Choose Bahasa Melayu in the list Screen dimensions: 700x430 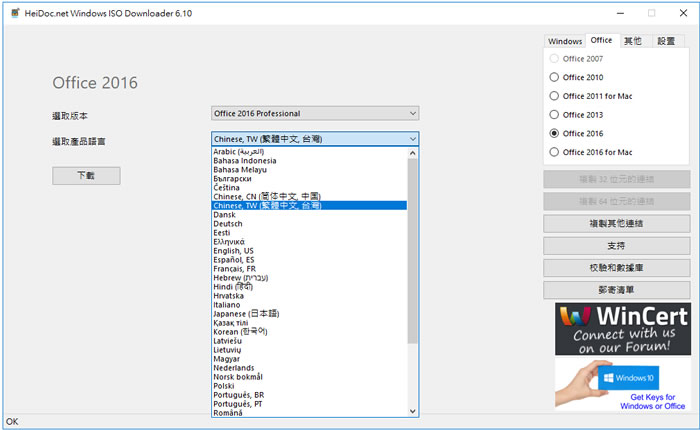tap(309, 170)
